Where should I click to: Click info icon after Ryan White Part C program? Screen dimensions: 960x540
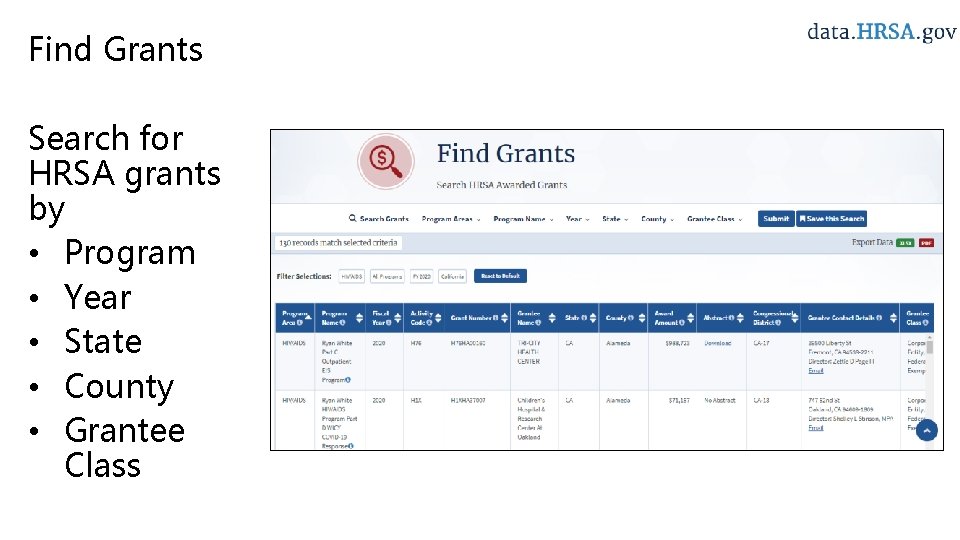[x=348, y=380]
